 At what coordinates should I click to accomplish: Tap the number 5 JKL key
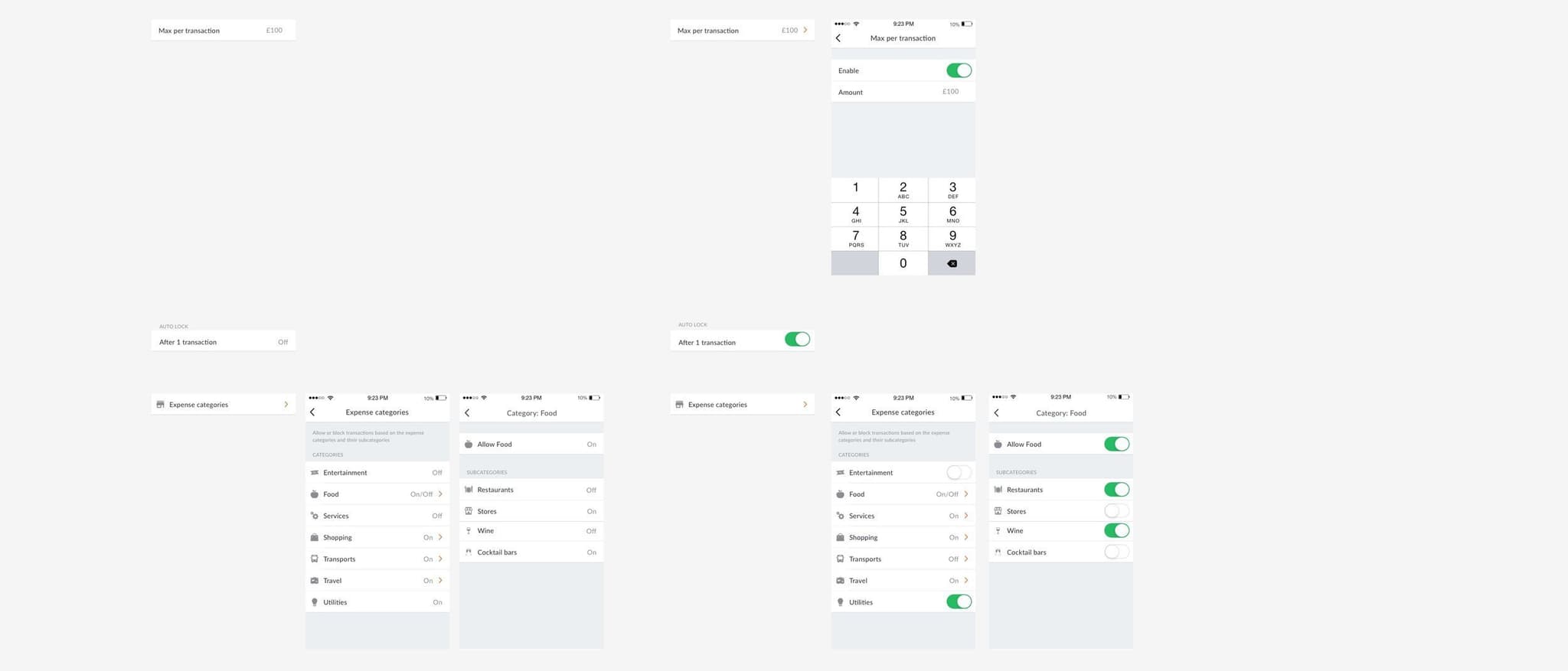tap(903, 214)
